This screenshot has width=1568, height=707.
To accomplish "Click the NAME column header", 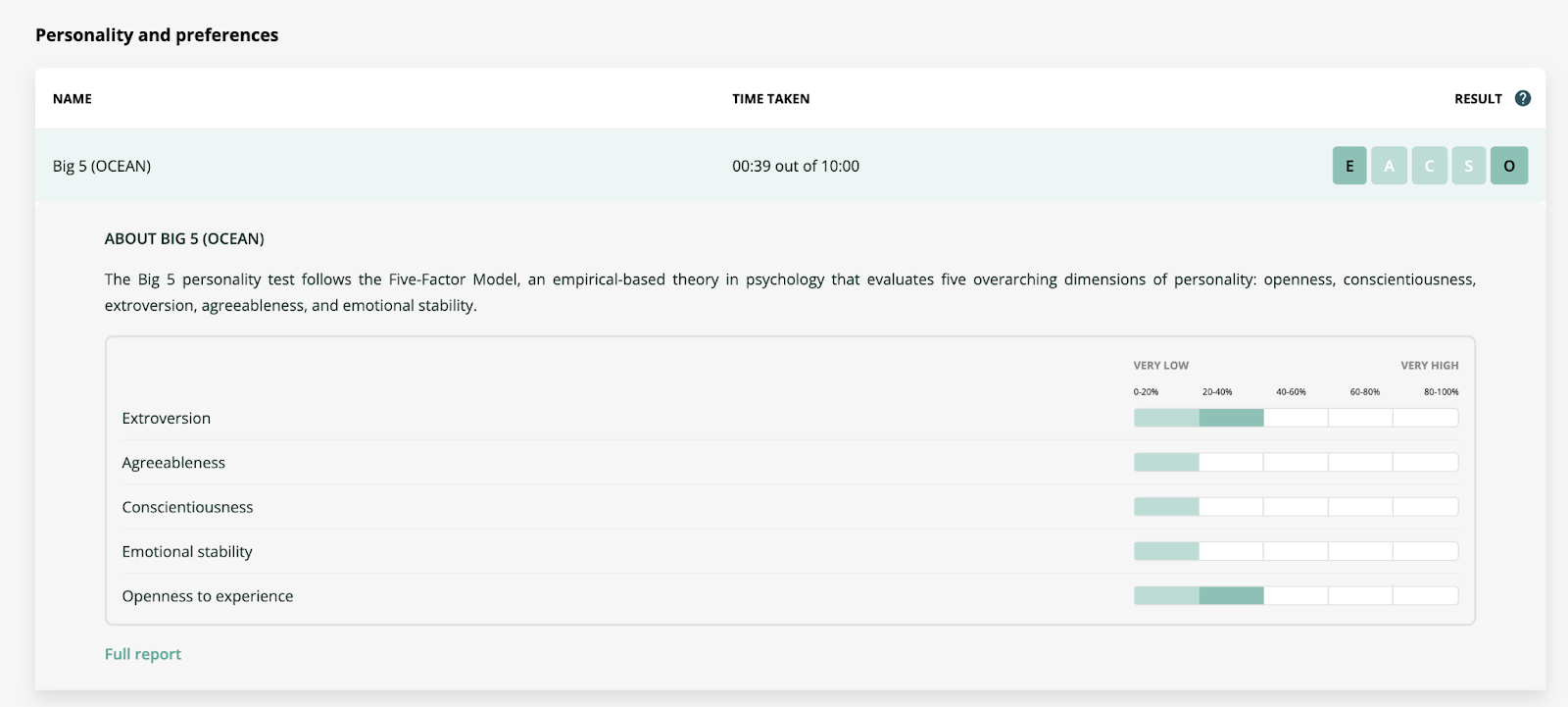I will [73, 99].
